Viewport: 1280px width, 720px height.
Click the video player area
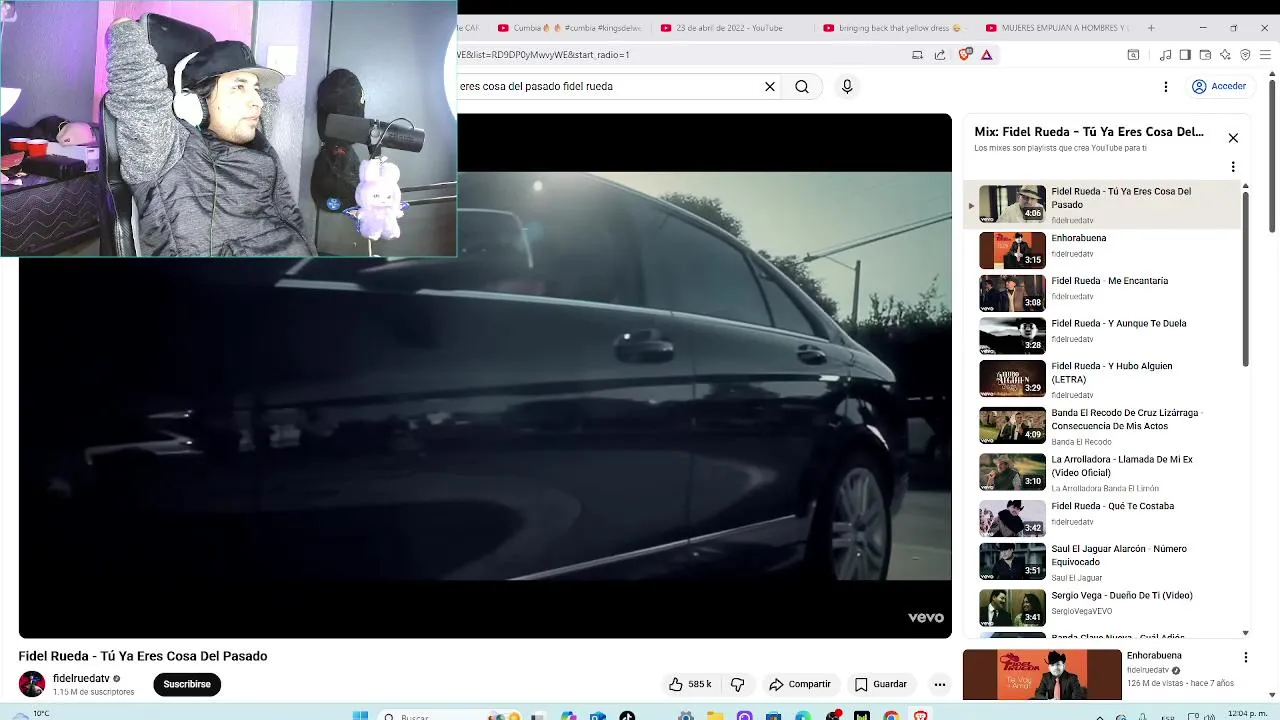[x=485, y=375]
